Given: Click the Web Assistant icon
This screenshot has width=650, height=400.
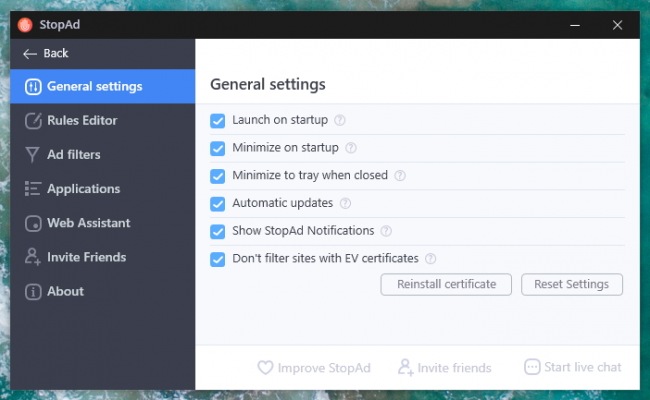Looking at the screenshot, I should (x=33, y=223).
